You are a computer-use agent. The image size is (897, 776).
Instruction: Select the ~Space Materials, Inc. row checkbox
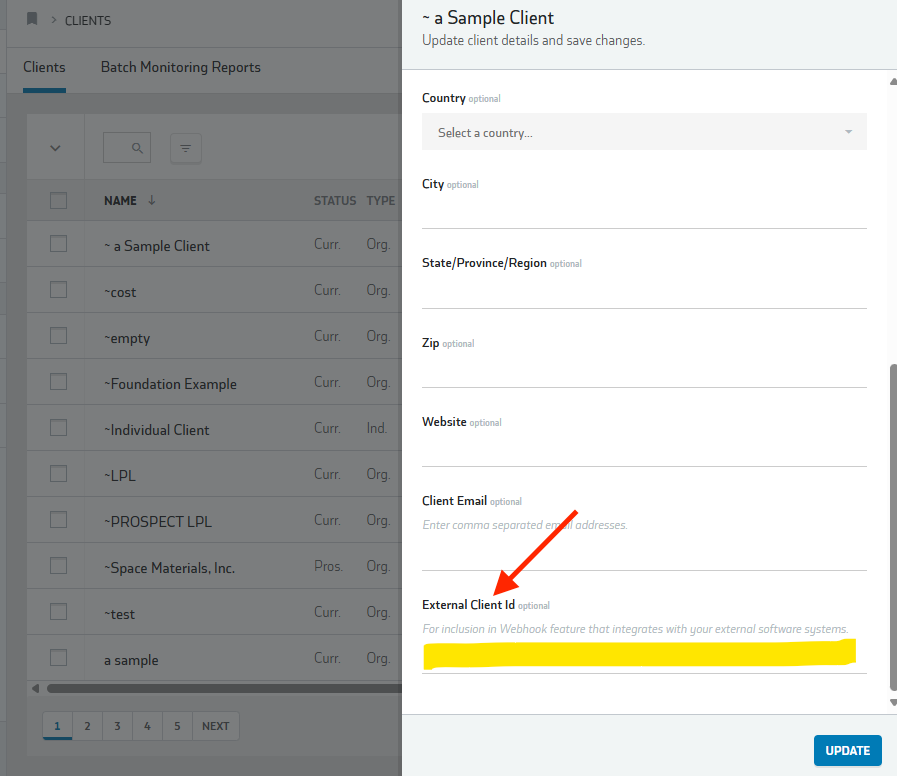58,566
